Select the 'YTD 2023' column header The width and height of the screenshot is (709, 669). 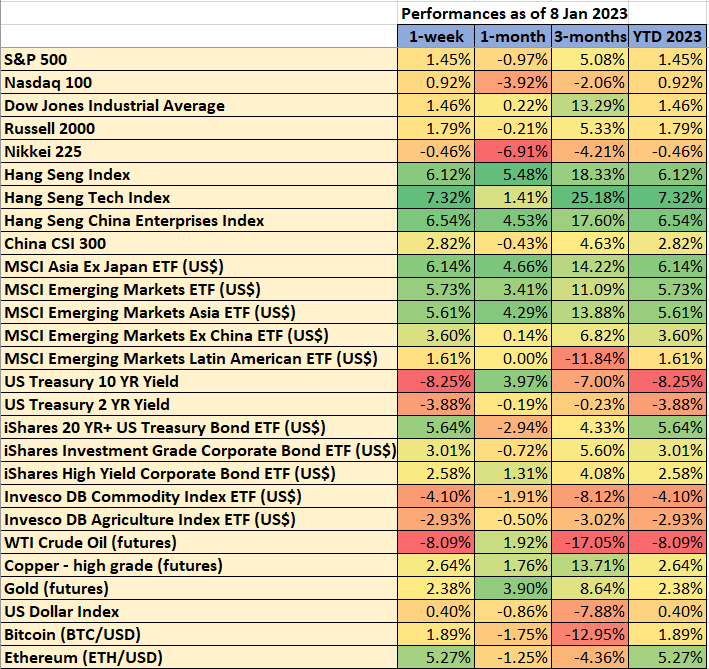click(x=667, y=36)
